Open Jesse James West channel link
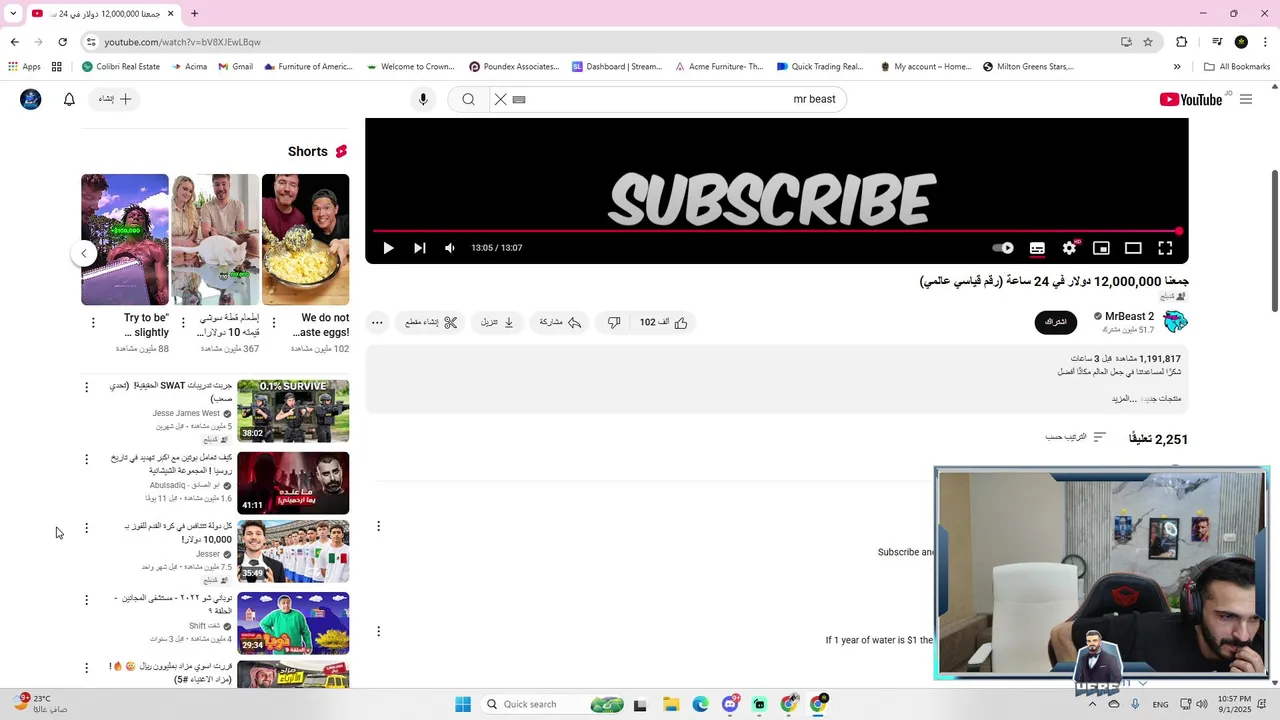1280x720 pixels. tap(186, 413)
